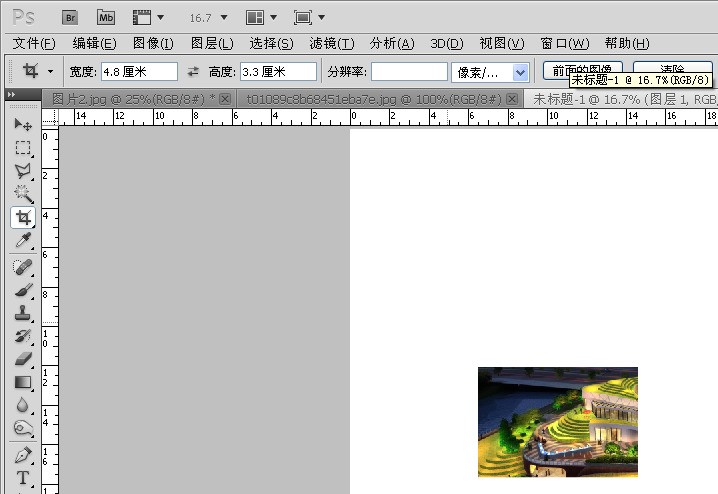Switch to the 图片2.jpg document tab

133,99
